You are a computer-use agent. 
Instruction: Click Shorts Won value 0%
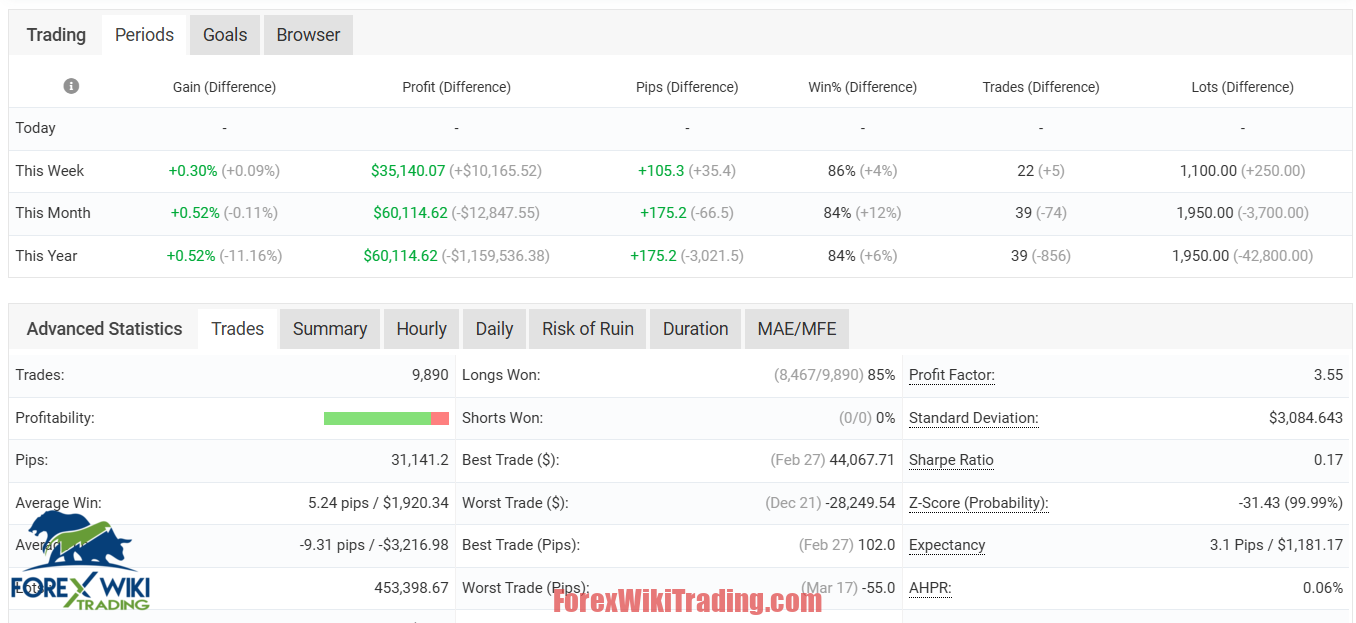886,418
